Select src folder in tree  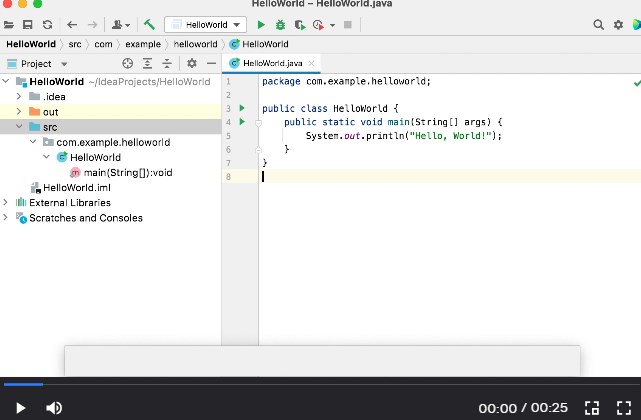(43, 127)
